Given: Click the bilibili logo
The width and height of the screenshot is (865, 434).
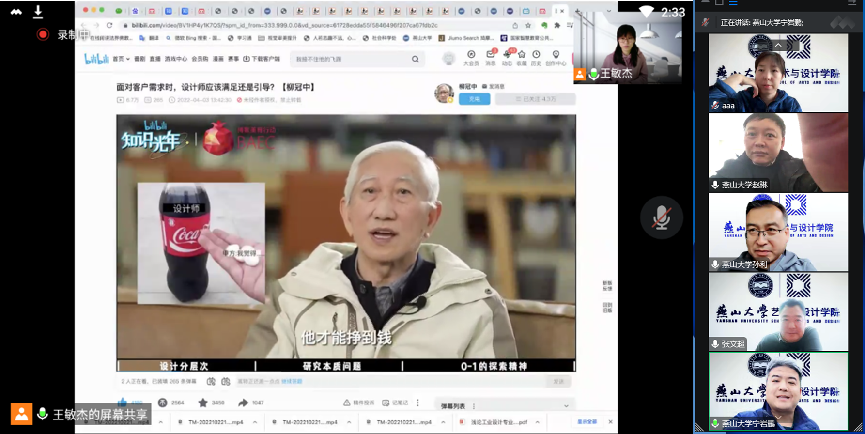Looking at the screenshot, I should (x=95, y=59).
